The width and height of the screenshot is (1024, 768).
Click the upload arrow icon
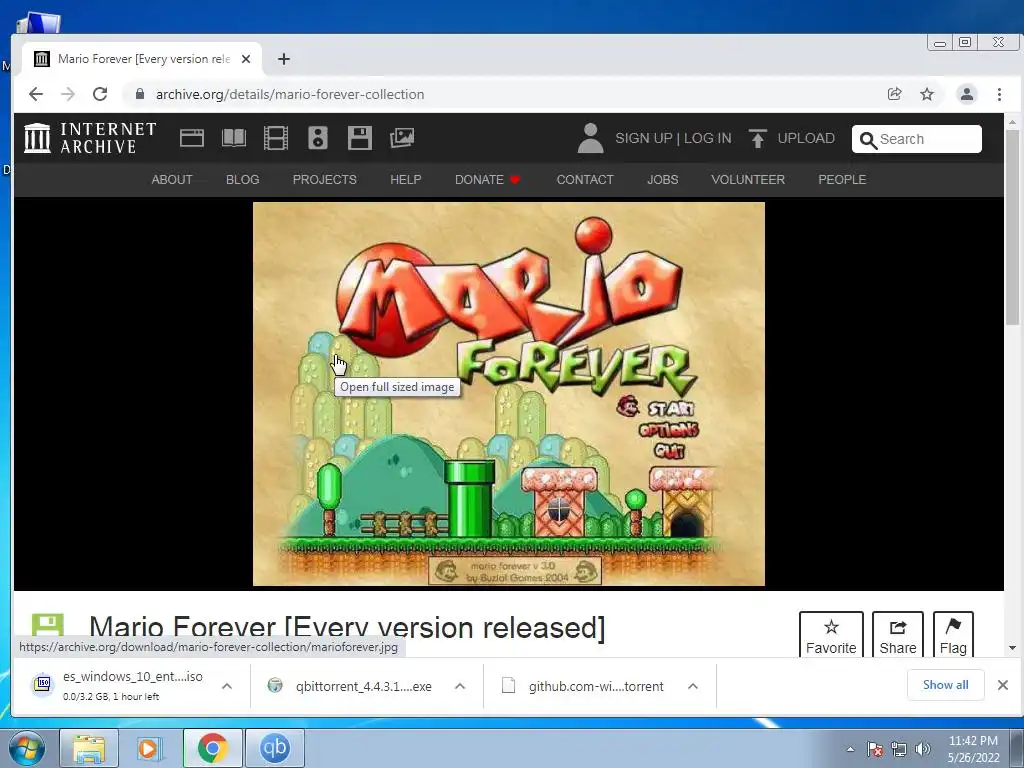coord(758,138)
